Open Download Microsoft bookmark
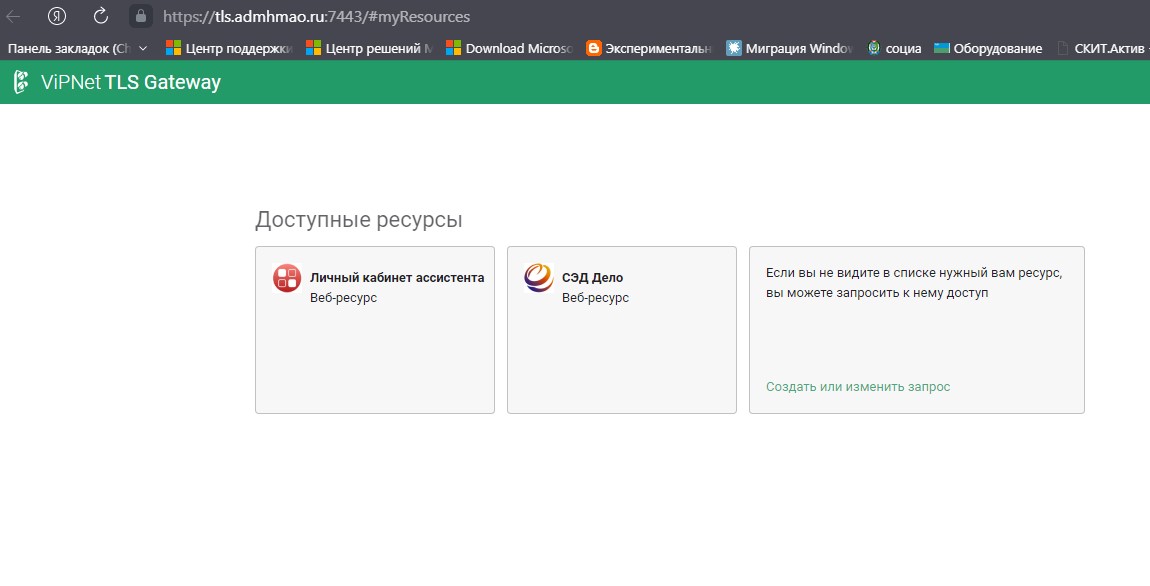The image size is (1150, 586). click(509, 48)
